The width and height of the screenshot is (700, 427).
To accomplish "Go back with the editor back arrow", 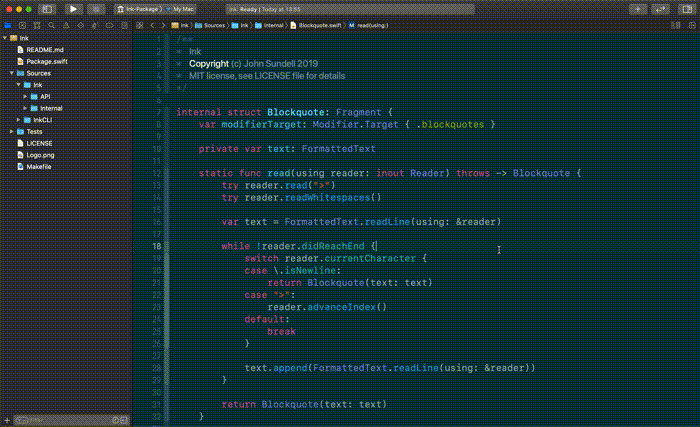I will coord(152,25).
